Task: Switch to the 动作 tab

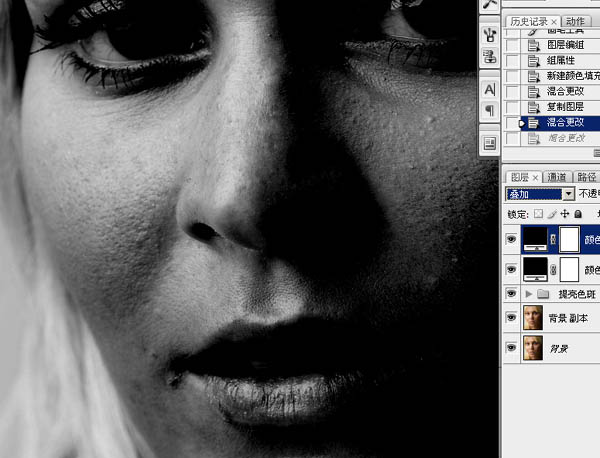Action: click(x=575, y=21)
